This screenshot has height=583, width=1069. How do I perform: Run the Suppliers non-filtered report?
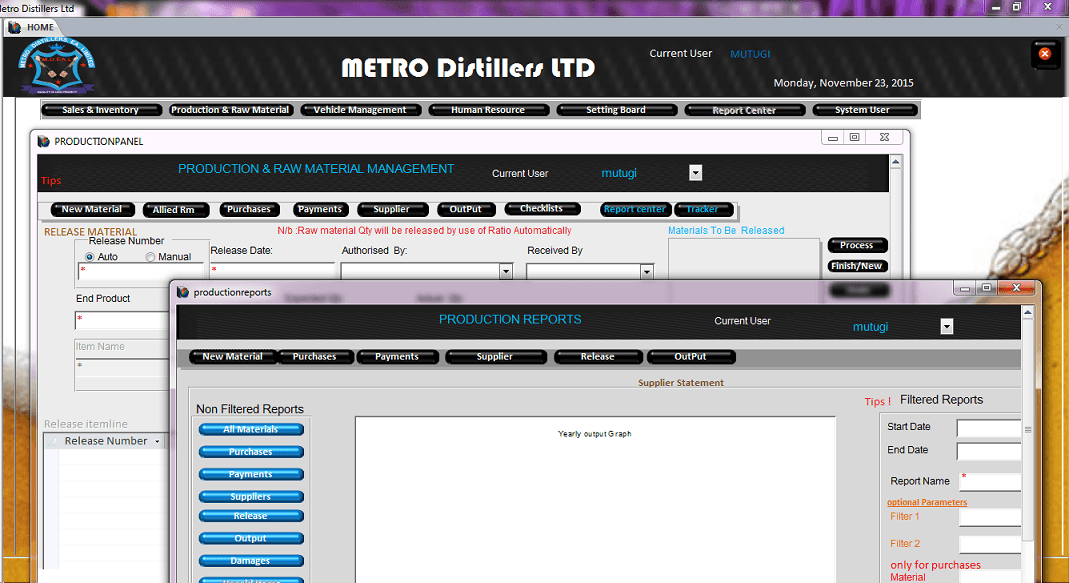[x=251, y=497]
